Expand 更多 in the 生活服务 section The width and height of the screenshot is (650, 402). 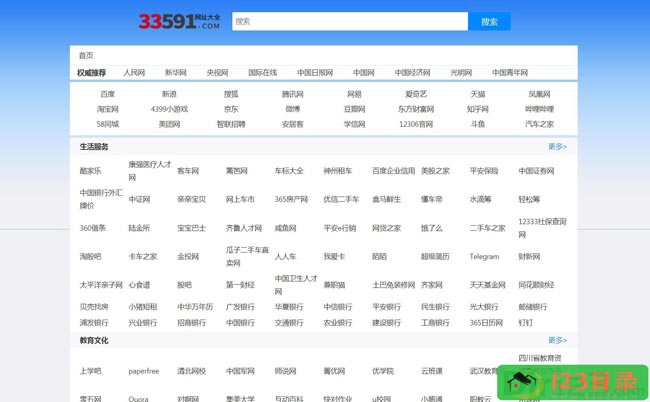tap(557, 147)
